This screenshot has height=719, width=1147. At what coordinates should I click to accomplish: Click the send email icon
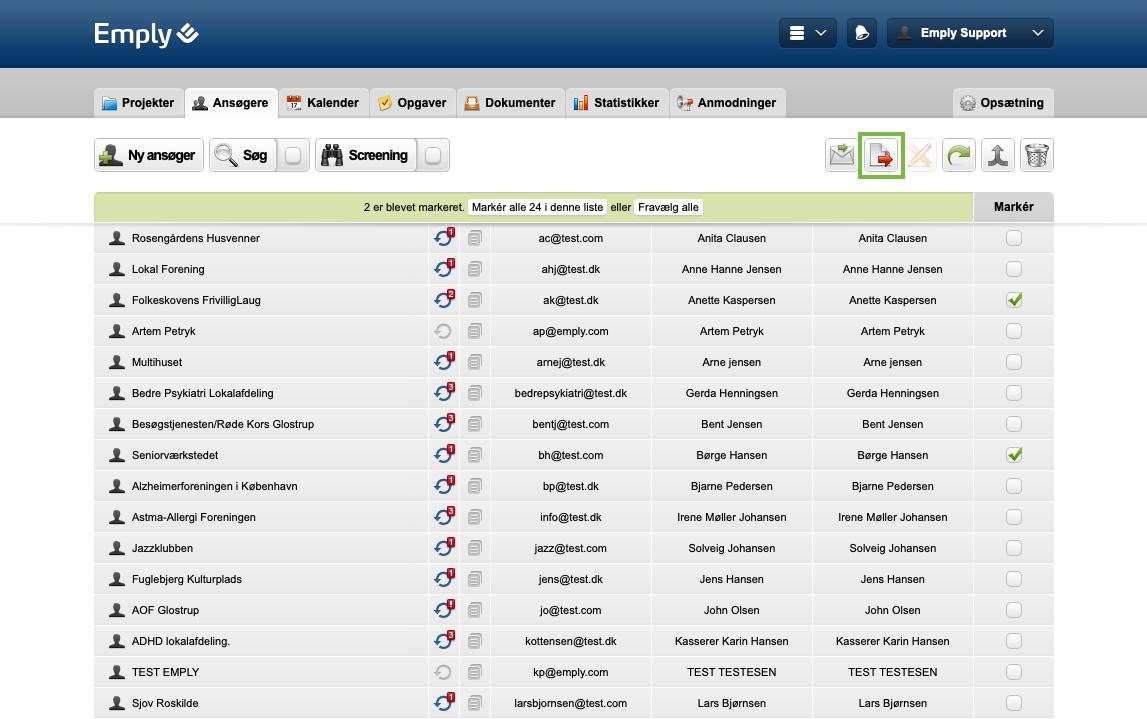[841, 155]
